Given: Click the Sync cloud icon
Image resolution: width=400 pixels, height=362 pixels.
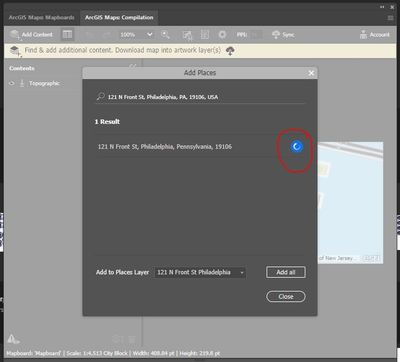Looking at the screenshot, I should pos(276,34).
